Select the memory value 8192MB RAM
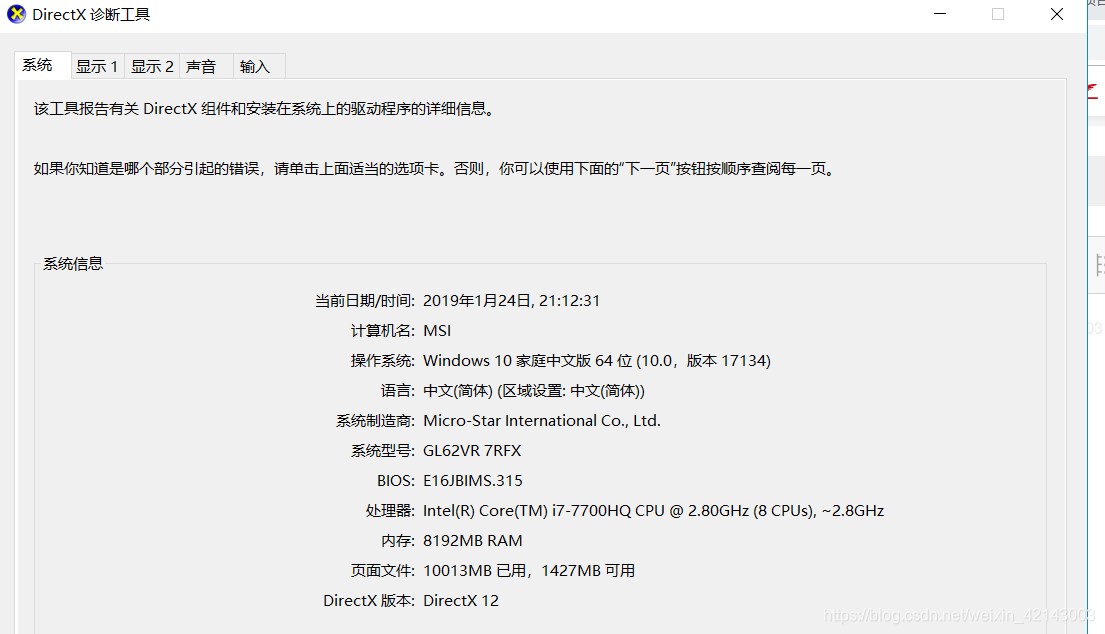Viewport: 1105px width, 634px height. [x=473, y=541]
